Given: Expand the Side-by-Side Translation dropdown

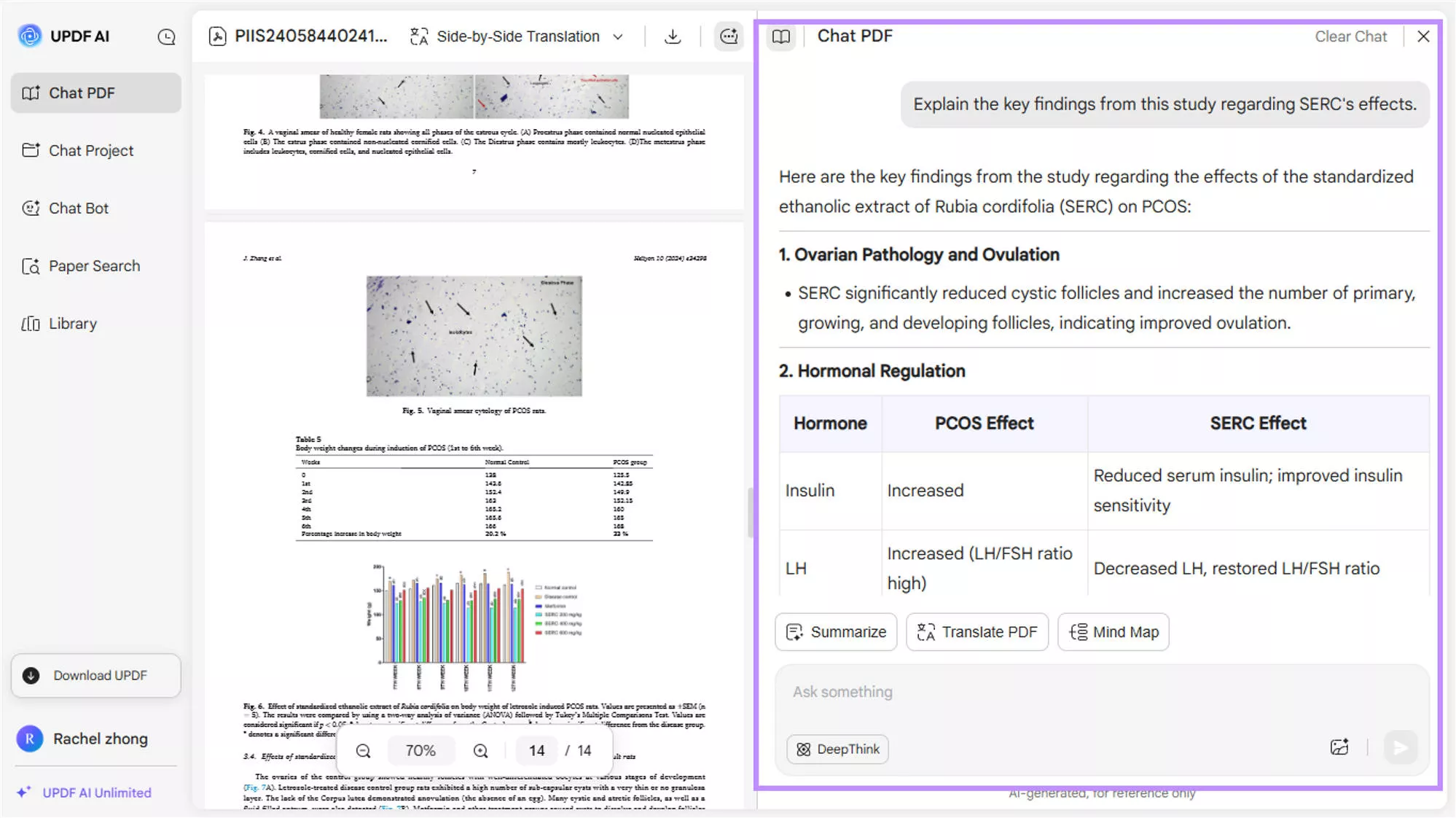Looking at the screenshot, I should 619,36.
